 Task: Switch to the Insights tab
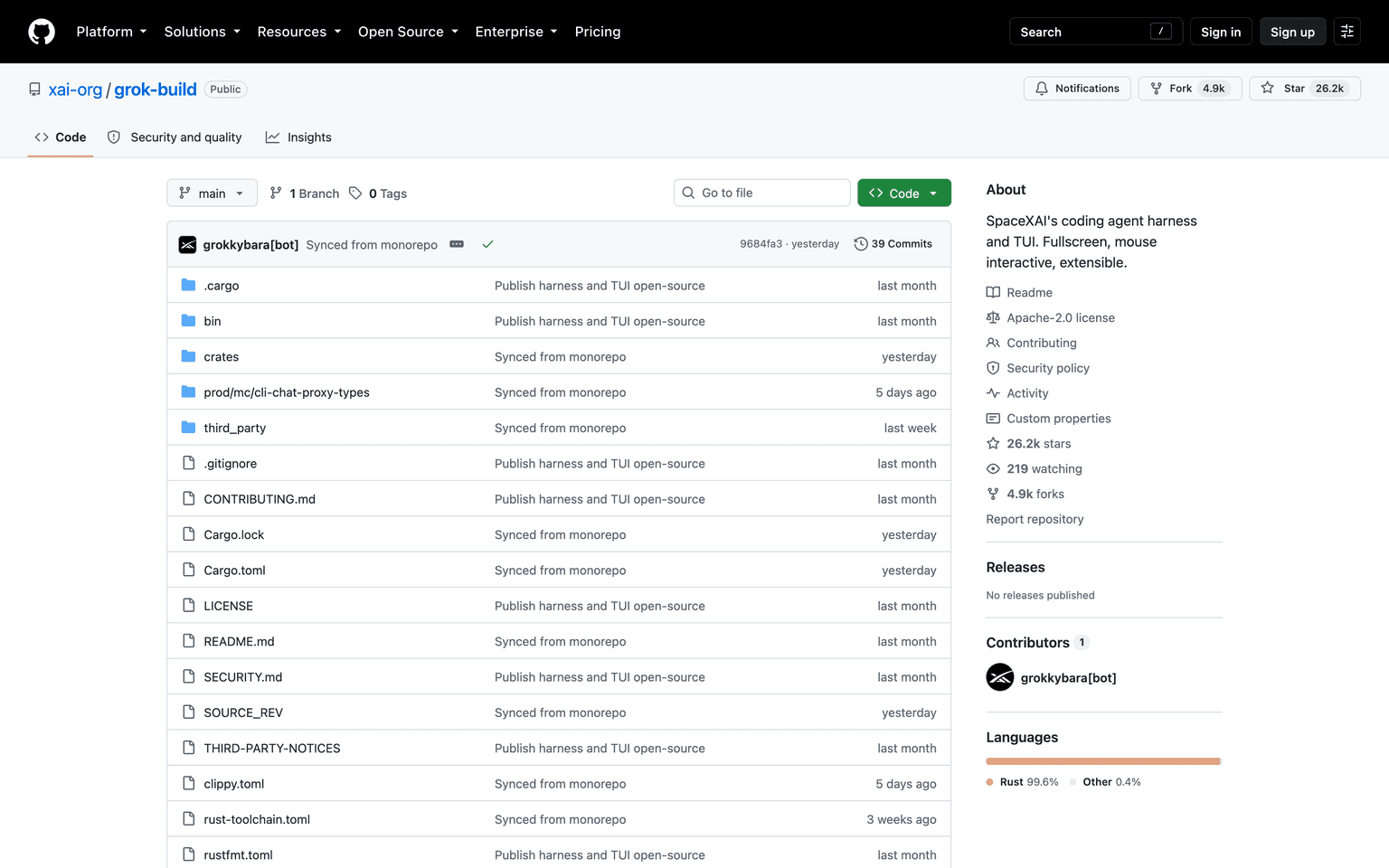(298, 137)
